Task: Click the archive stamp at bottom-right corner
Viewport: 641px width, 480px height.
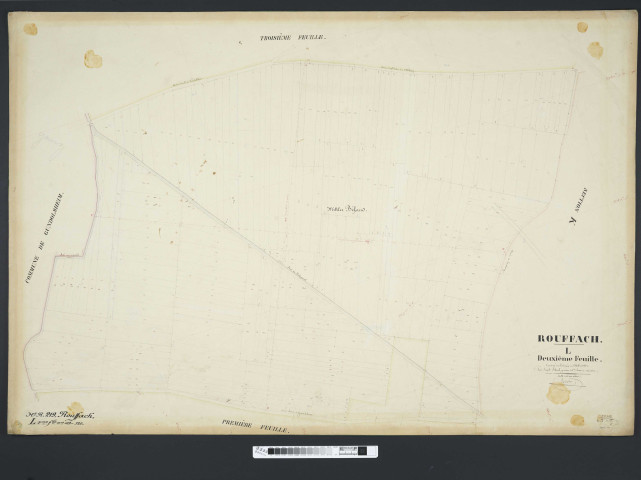Action: coord(606,421)
